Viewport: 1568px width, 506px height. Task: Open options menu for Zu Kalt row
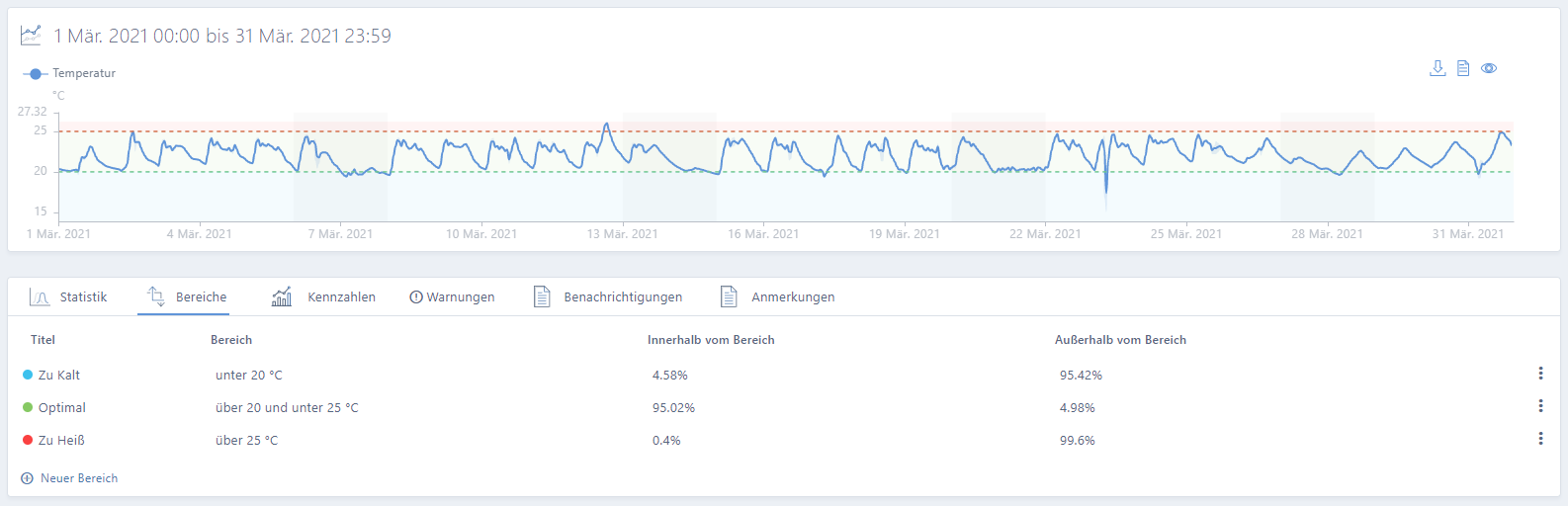(x=1540, y=374)
